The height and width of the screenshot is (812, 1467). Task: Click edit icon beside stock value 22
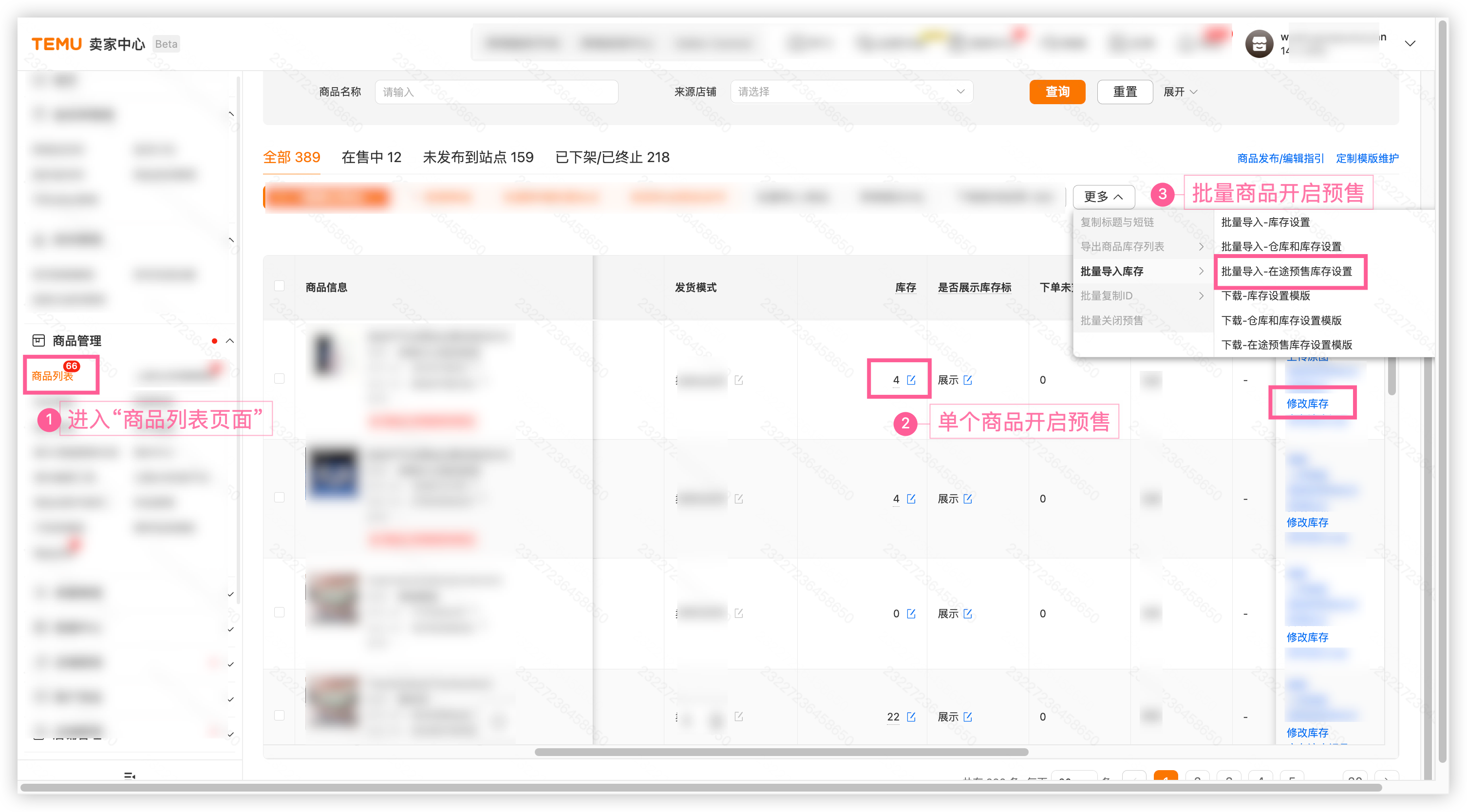911,717
